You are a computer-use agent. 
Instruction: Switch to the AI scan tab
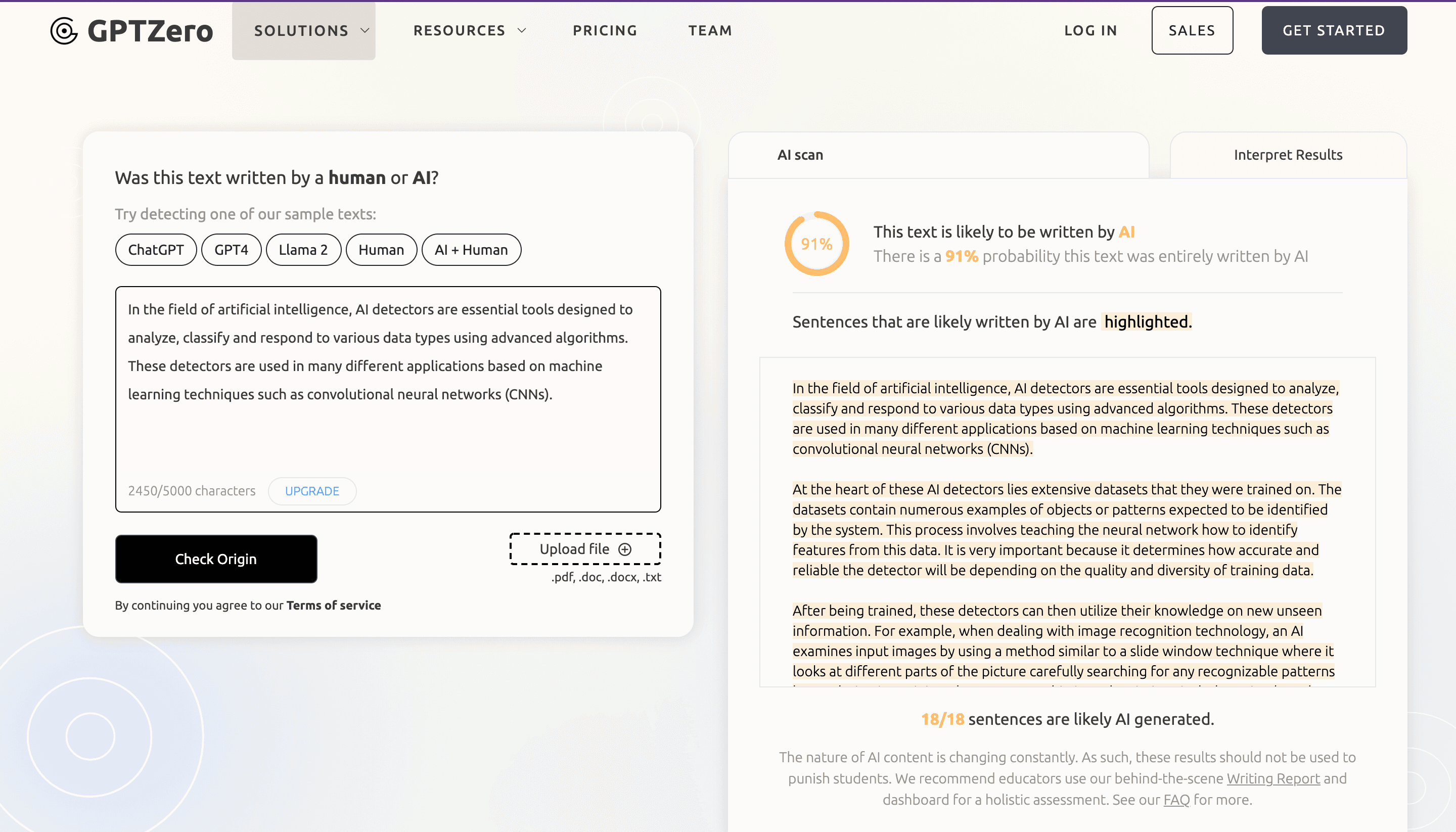[x=800, y=155]
